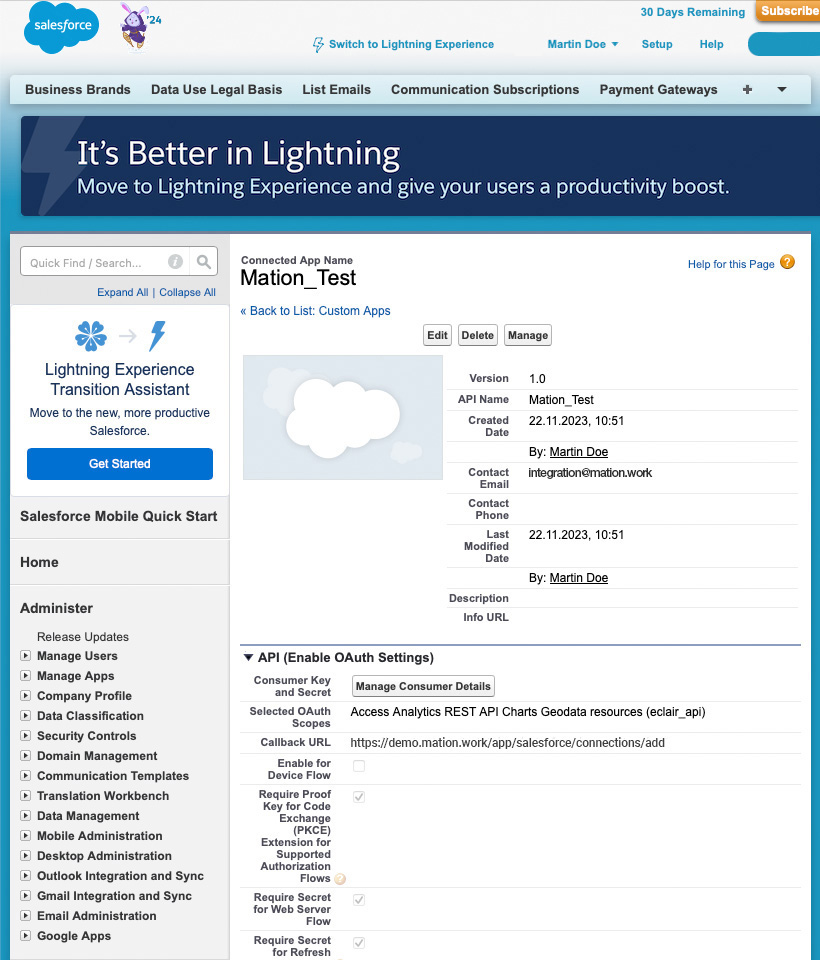The width and height of the screenshot is (820, 960).
Task: Click the Quick Find magnifier search icon
Action: coord(204,262)
